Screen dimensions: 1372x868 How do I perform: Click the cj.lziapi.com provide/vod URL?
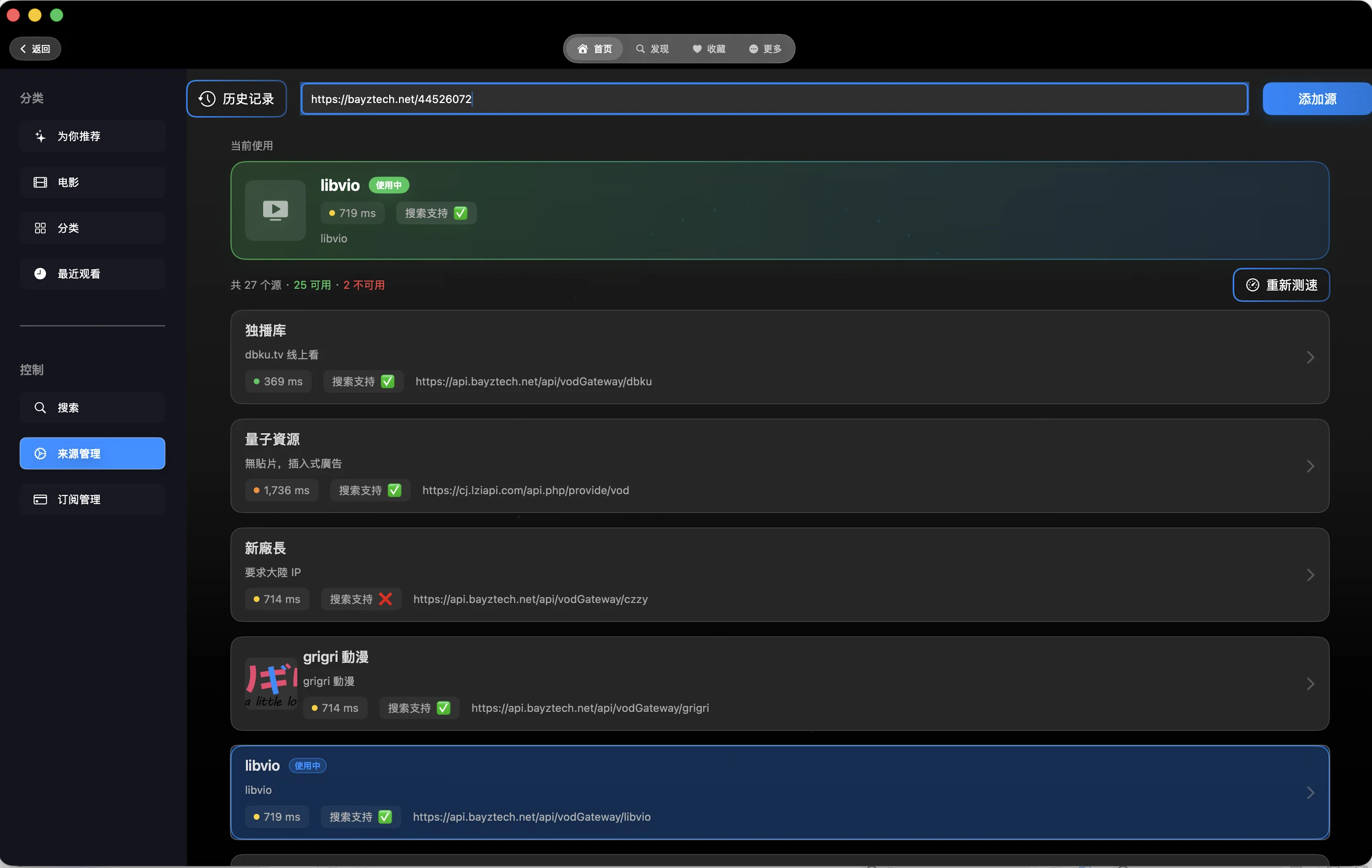525,491
